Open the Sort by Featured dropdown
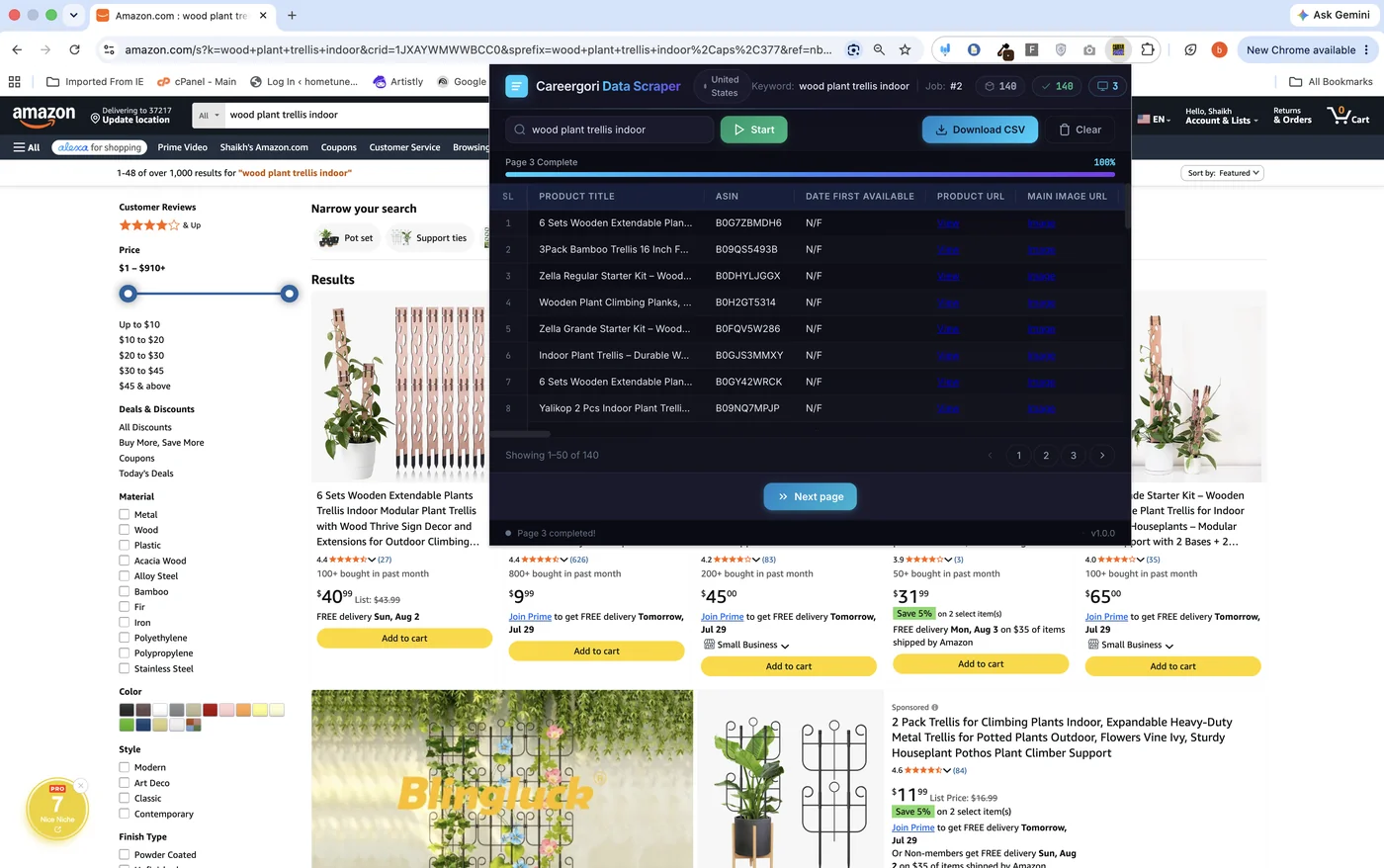 pyautogui.click(x=1222, y=173)
